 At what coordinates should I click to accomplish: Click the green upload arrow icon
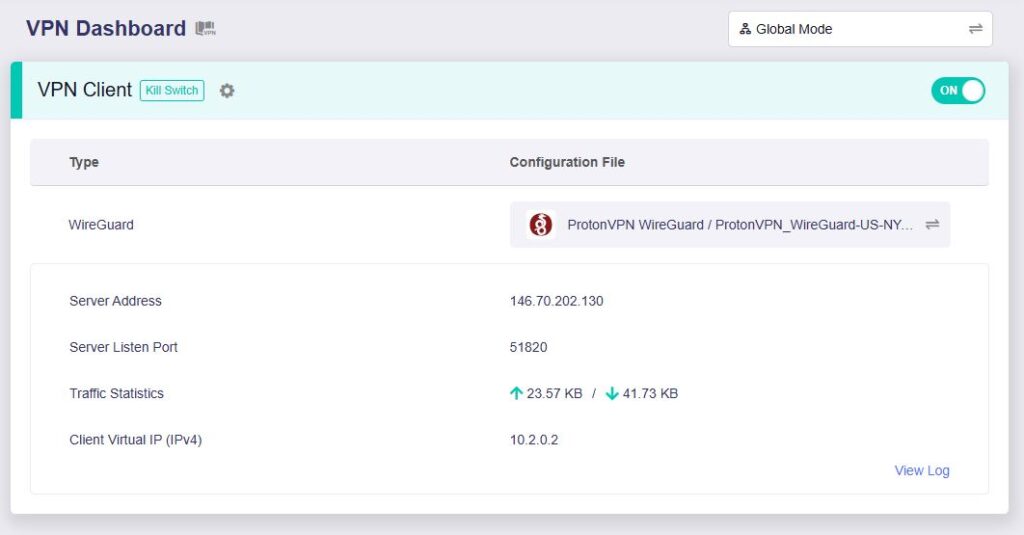[516, 393]
